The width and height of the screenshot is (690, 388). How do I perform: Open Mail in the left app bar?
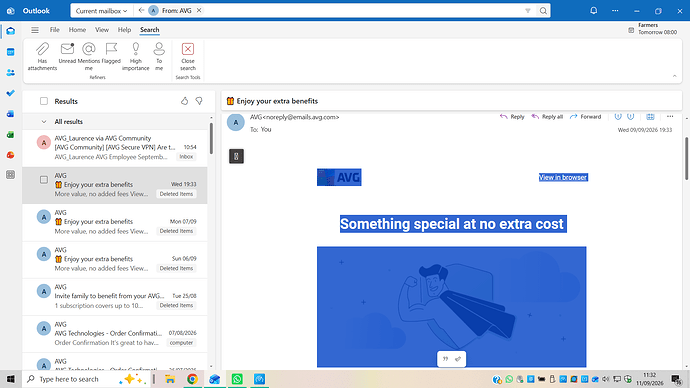pyautogui.click(x=11, y=31)
